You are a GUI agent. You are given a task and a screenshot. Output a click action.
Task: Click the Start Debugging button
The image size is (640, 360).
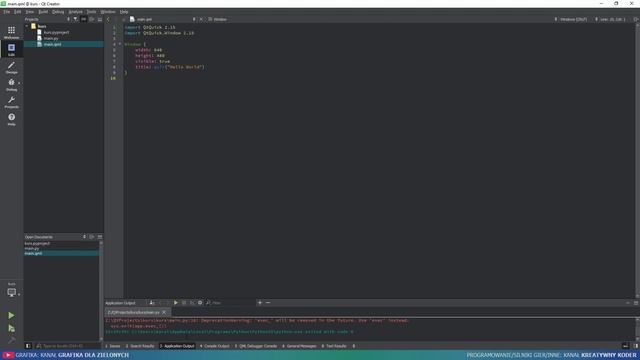tap(11, 328)
